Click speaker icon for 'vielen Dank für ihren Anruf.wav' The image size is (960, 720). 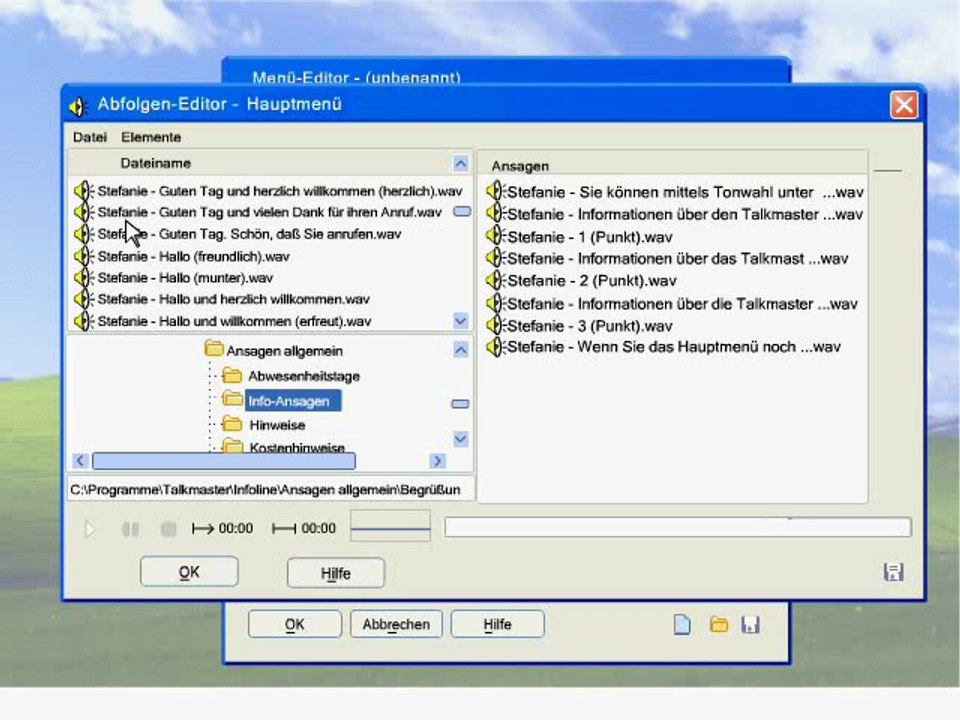click(83, 212)
